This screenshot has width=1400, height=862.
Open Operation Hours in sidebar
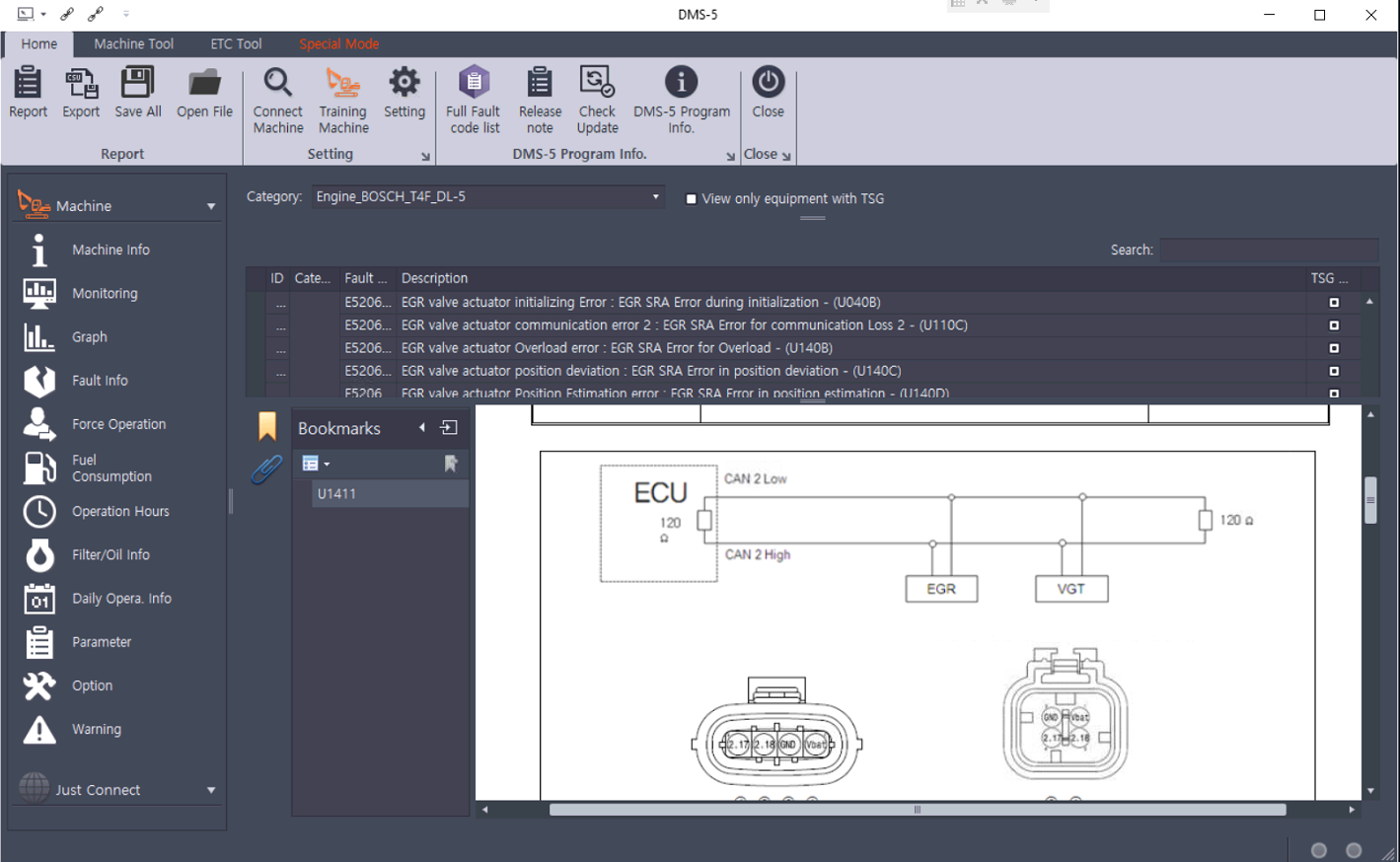[x=120, y=511]
